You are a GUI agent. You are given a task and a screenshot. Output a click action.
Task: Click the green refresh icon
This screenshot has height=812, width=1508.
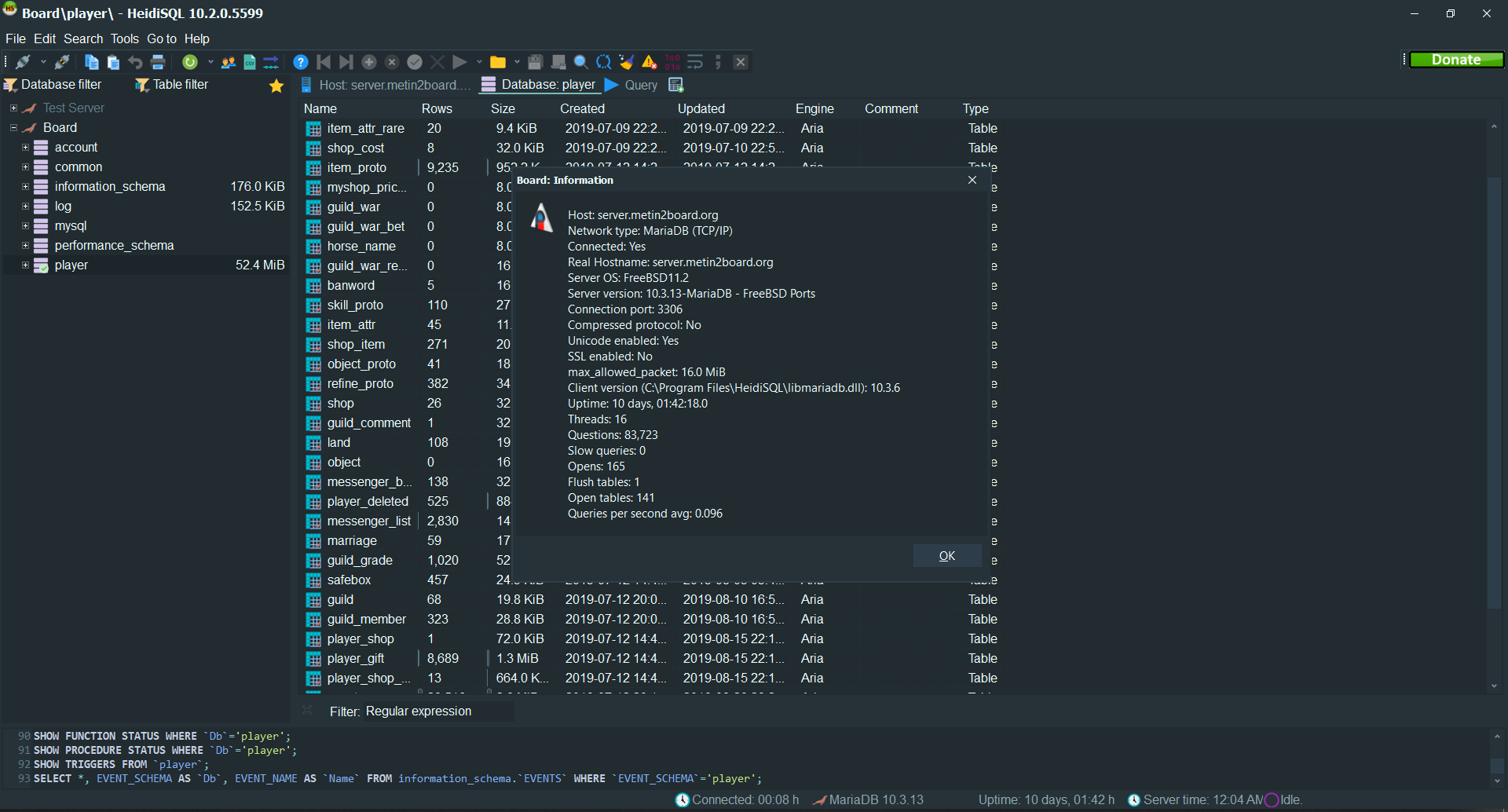[x=190, y=62]
